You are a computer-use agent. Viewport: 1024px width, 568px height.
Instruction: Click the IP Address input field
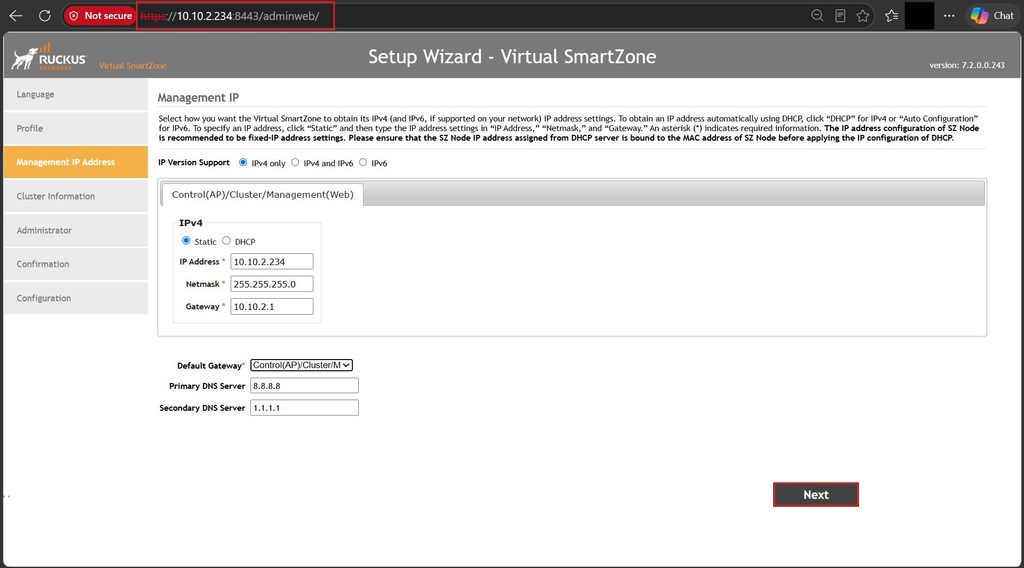272,262
